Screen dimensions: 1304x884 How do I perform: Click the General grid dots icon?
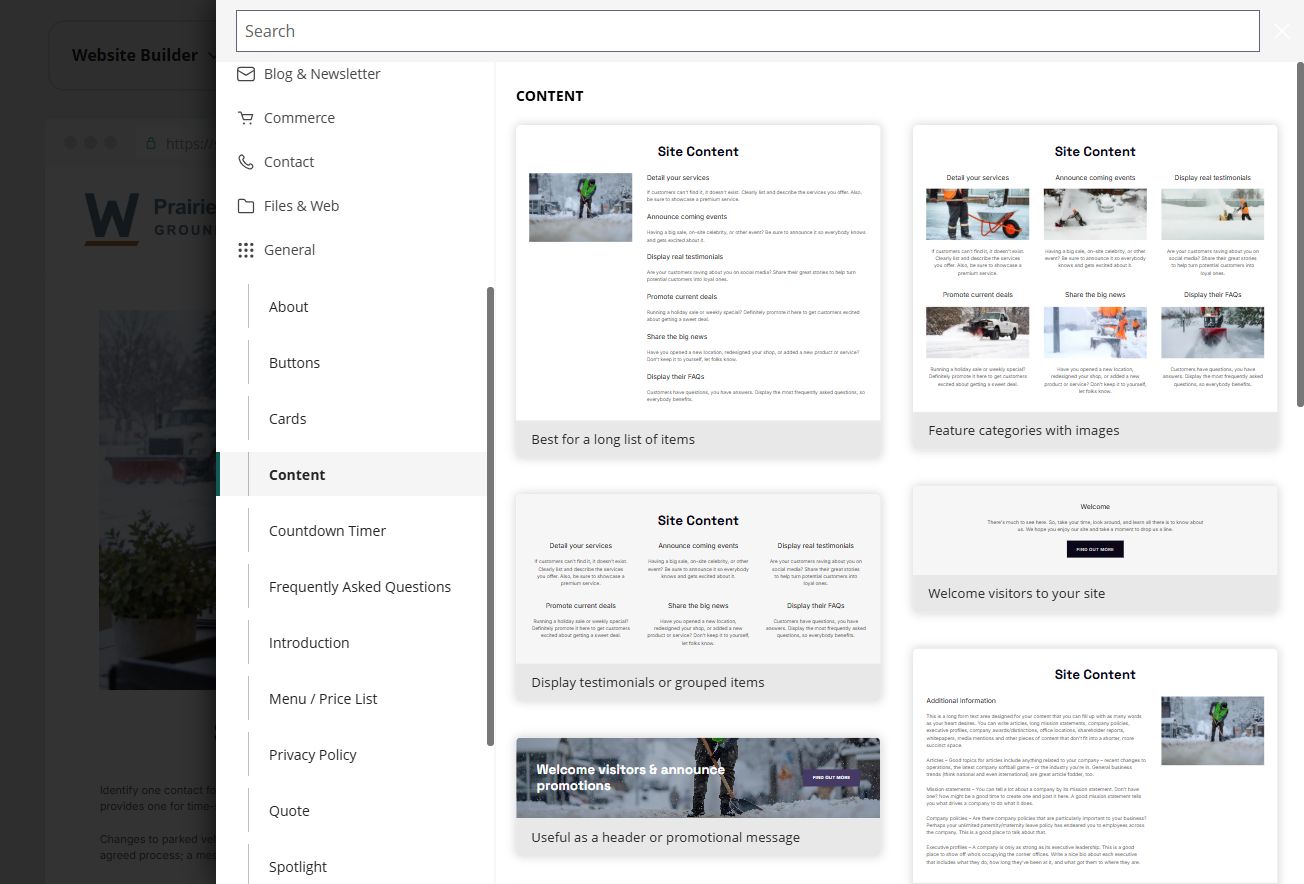pos(245,250)
